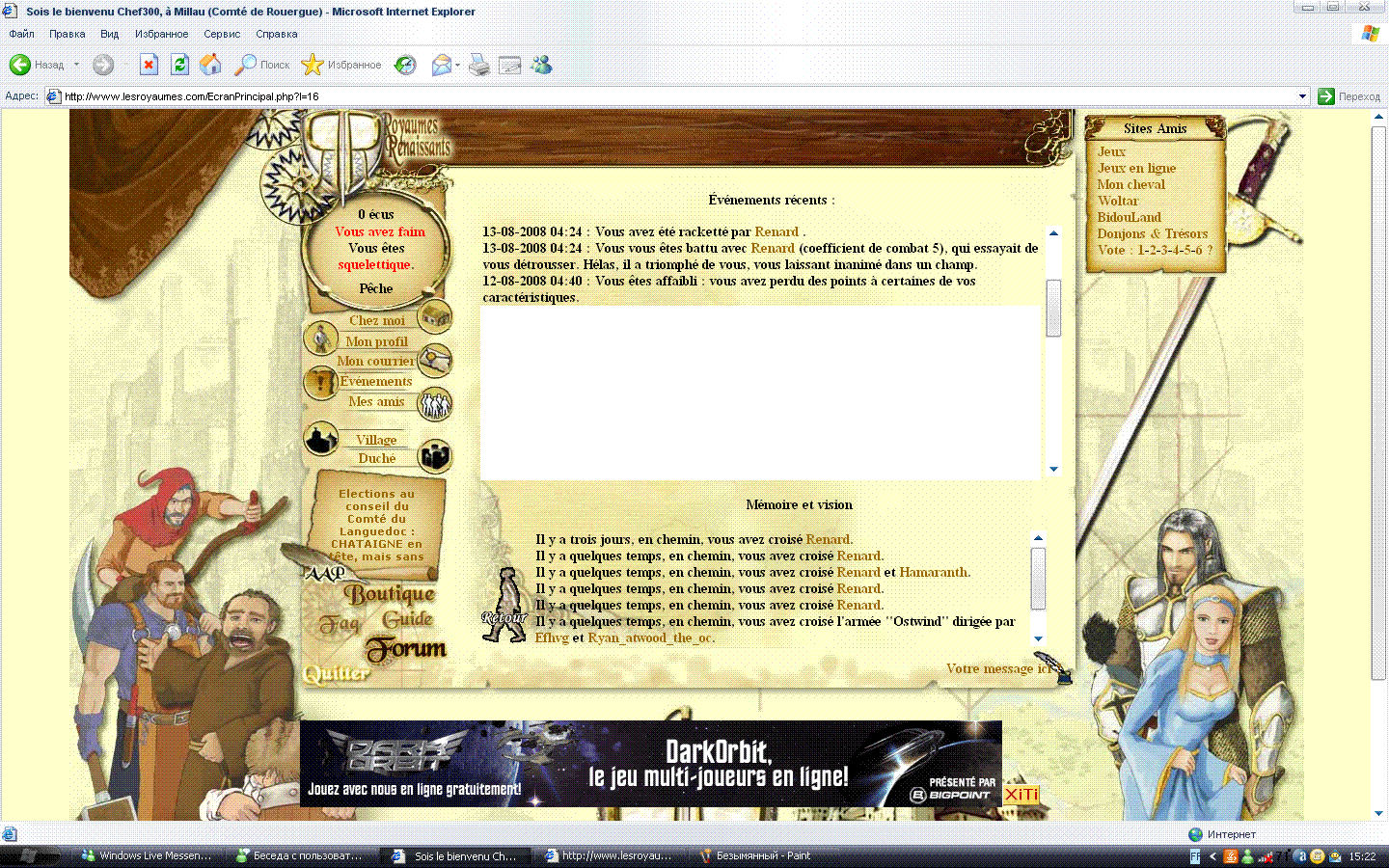This screenshot has height=868, width=1389.
Task: Click the Chez moi house icon
Action: pyautogui.click(x=435, y=316)
